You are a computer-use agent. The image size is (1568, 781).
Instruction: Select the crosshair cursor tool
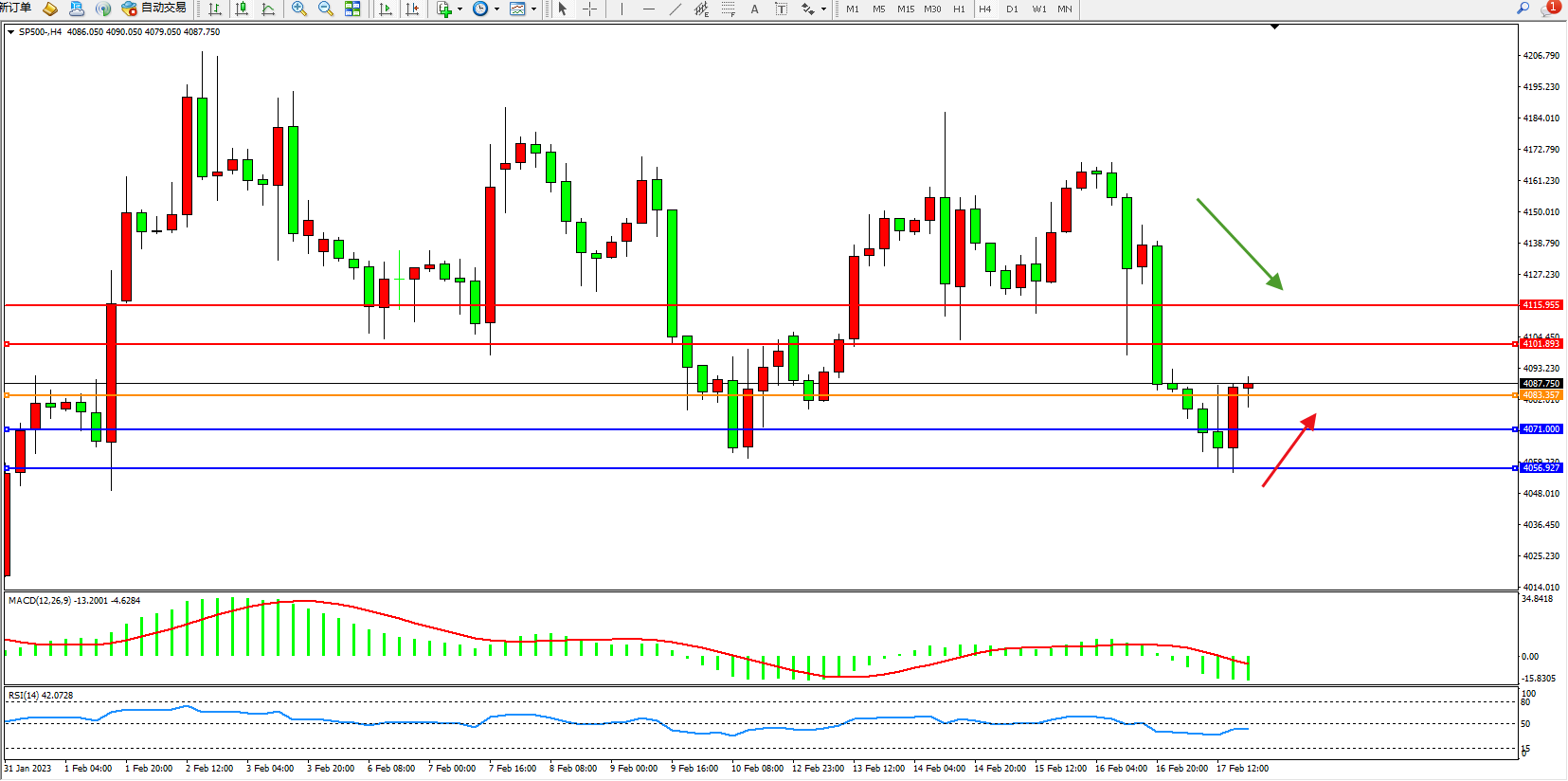click(589, 9)
